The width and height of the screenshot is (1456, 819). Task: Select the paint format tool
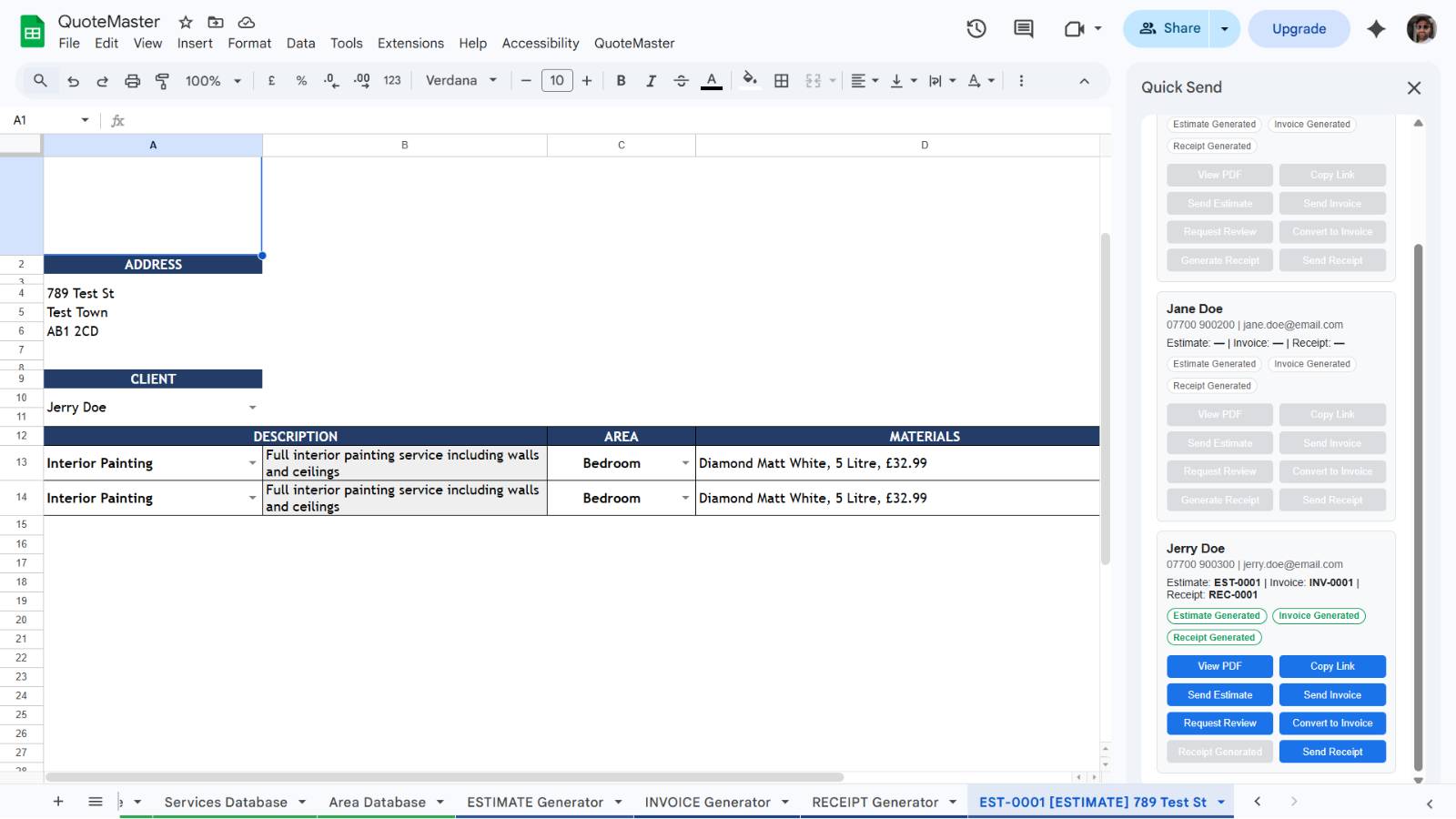click(162, 81)
